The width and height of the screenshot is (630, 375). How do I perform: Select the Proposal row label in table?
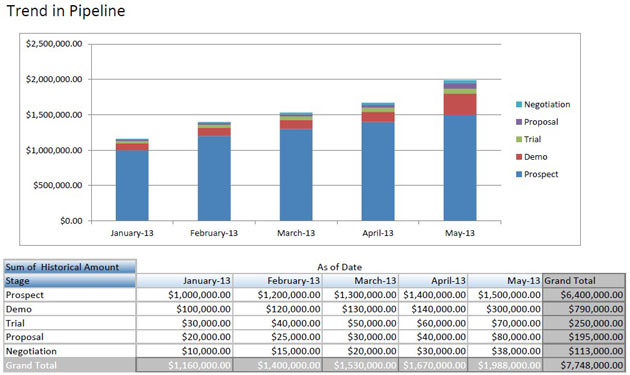click(70, 337)
